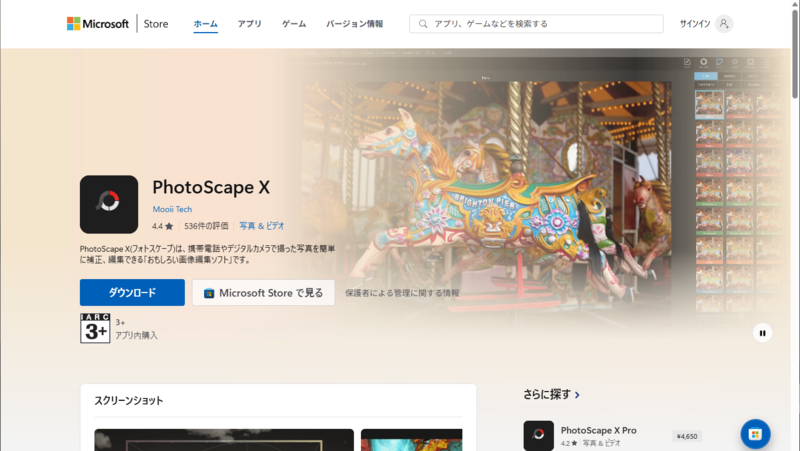Click the user account avatar icon
800x451 pixels.
pyautogui.click(x=723, y=23)
